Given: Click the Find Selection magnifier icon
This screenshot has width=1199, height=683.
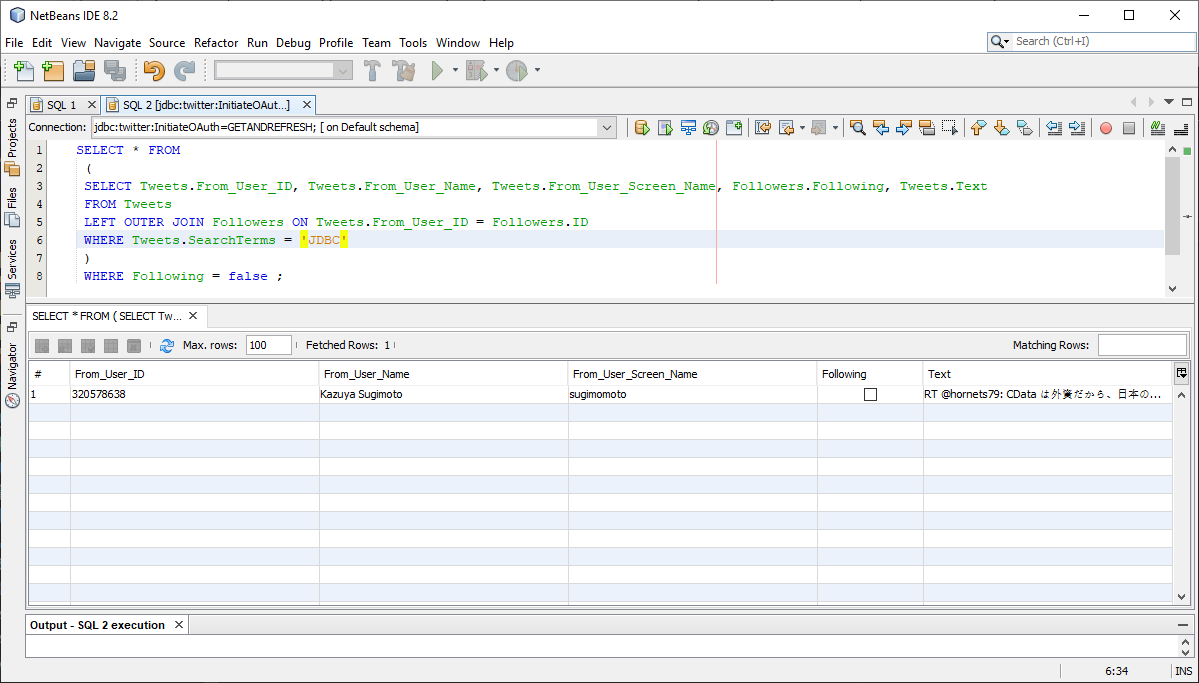Looking at the screenshot, I should 857,128.
